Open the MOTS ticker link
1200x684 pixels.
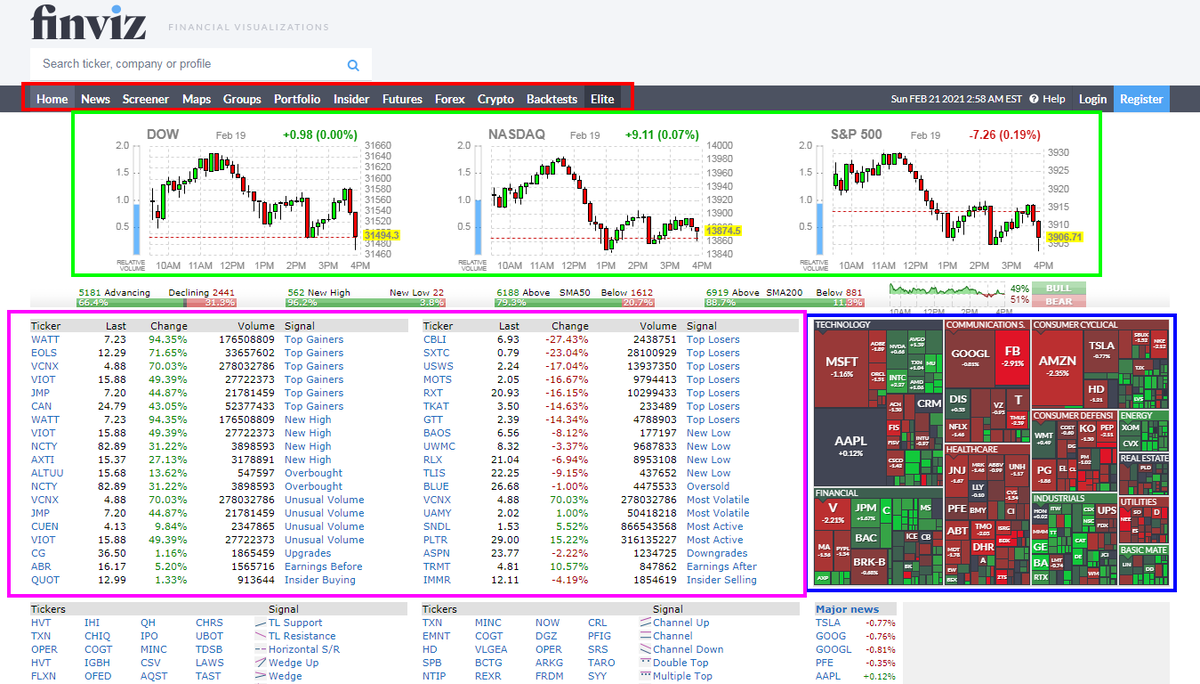pyautogui.click(x=438, y=380)
